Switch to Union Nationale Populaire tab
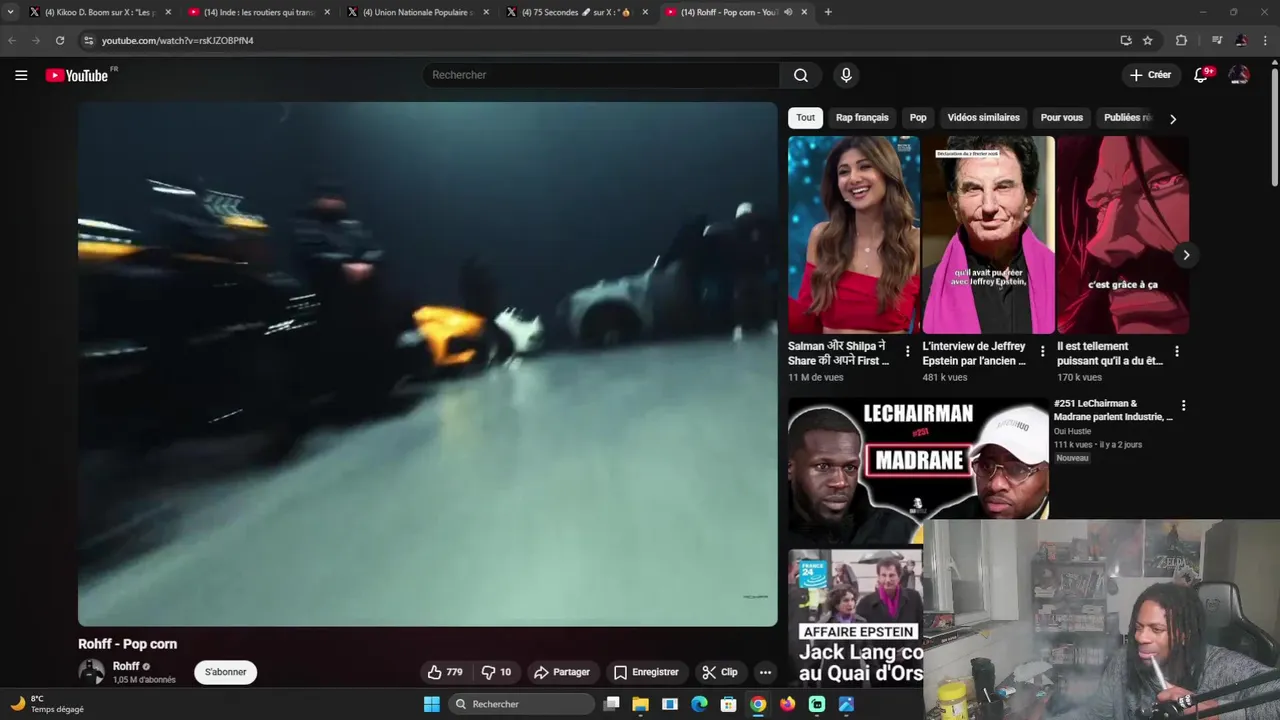1280x720 pixels. (419, 12)
